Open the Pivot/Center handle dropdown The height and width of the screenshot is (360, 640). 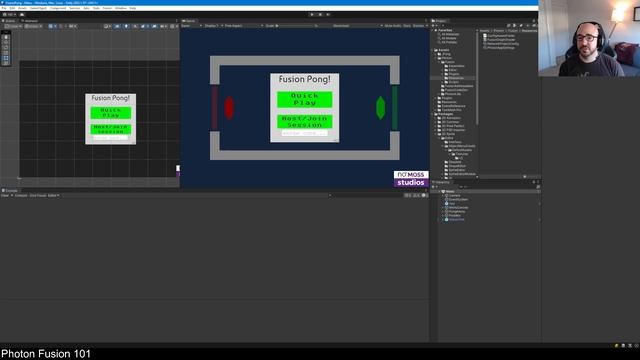(x=13, y=26)
